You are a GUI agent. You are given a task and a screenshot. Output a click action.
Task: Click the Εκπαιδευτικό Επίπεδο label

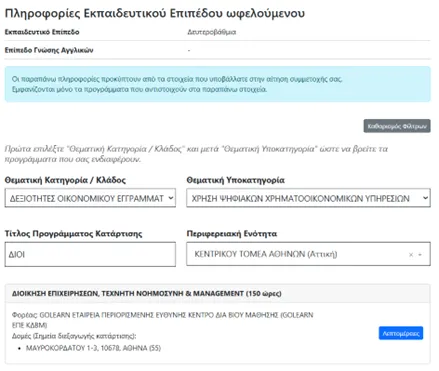pyautogui.click(x=42, y=32)
